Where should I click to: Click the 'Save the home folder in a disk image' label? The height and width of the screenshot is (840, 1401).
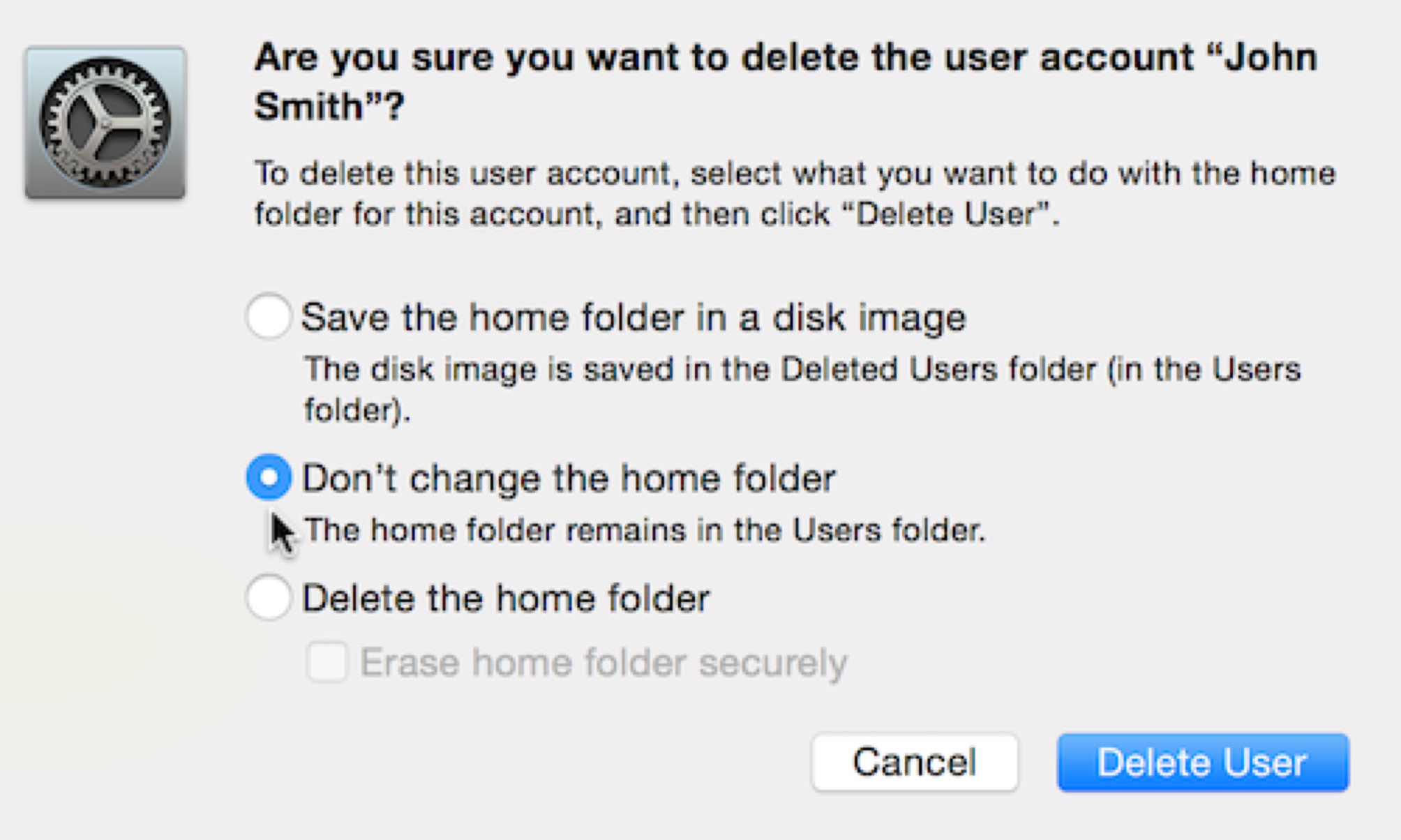(633, 318)
